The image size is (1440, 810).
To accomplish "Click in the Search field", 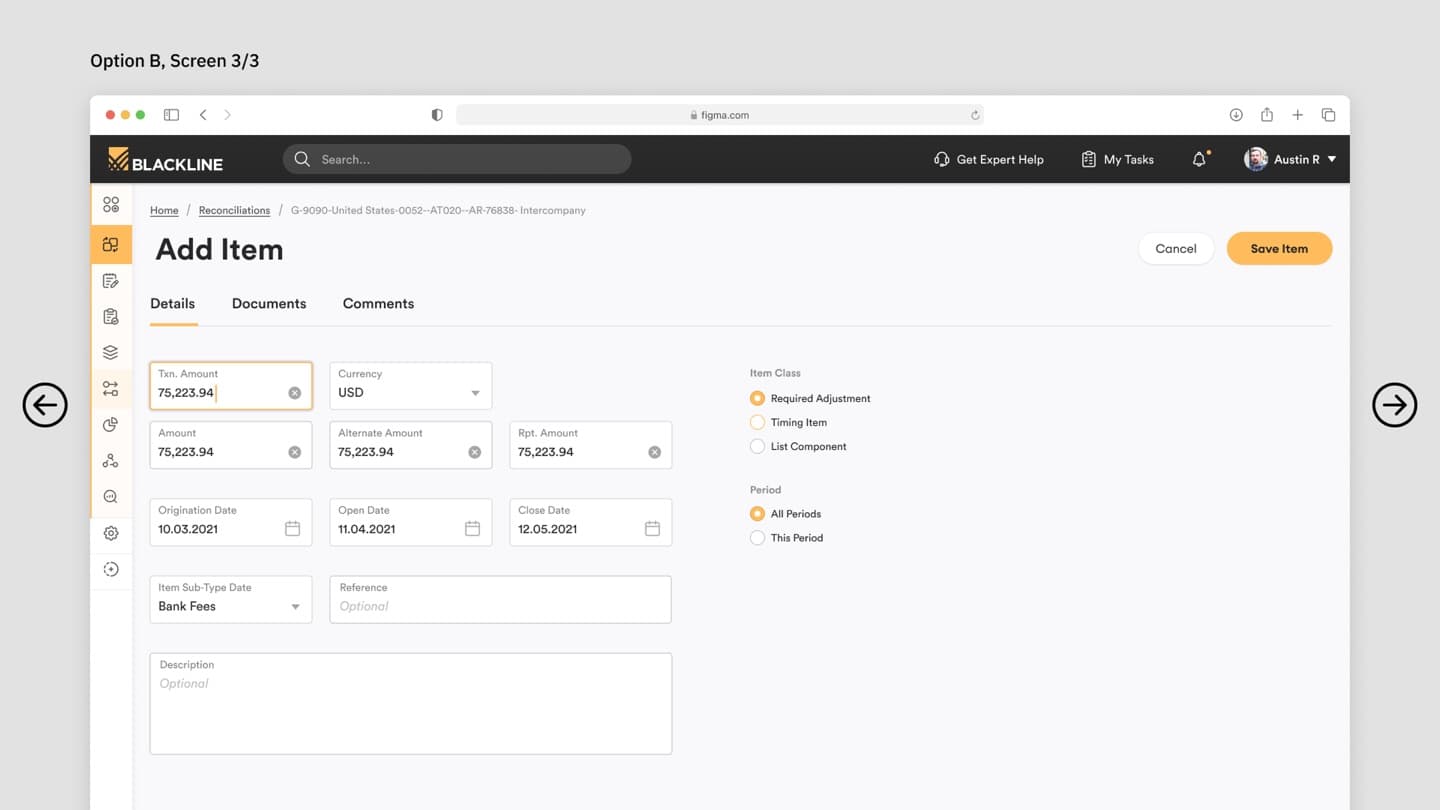I will click(457, 159).
